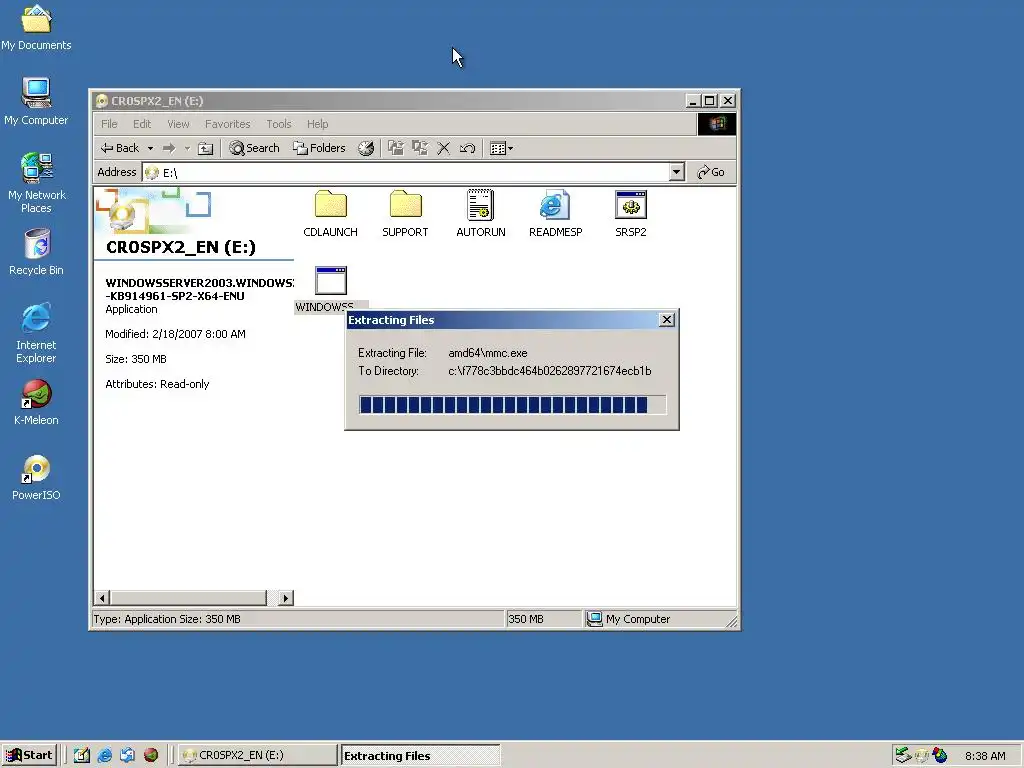Expand the Forward history dropdown arrow

(x=187, y=148)
